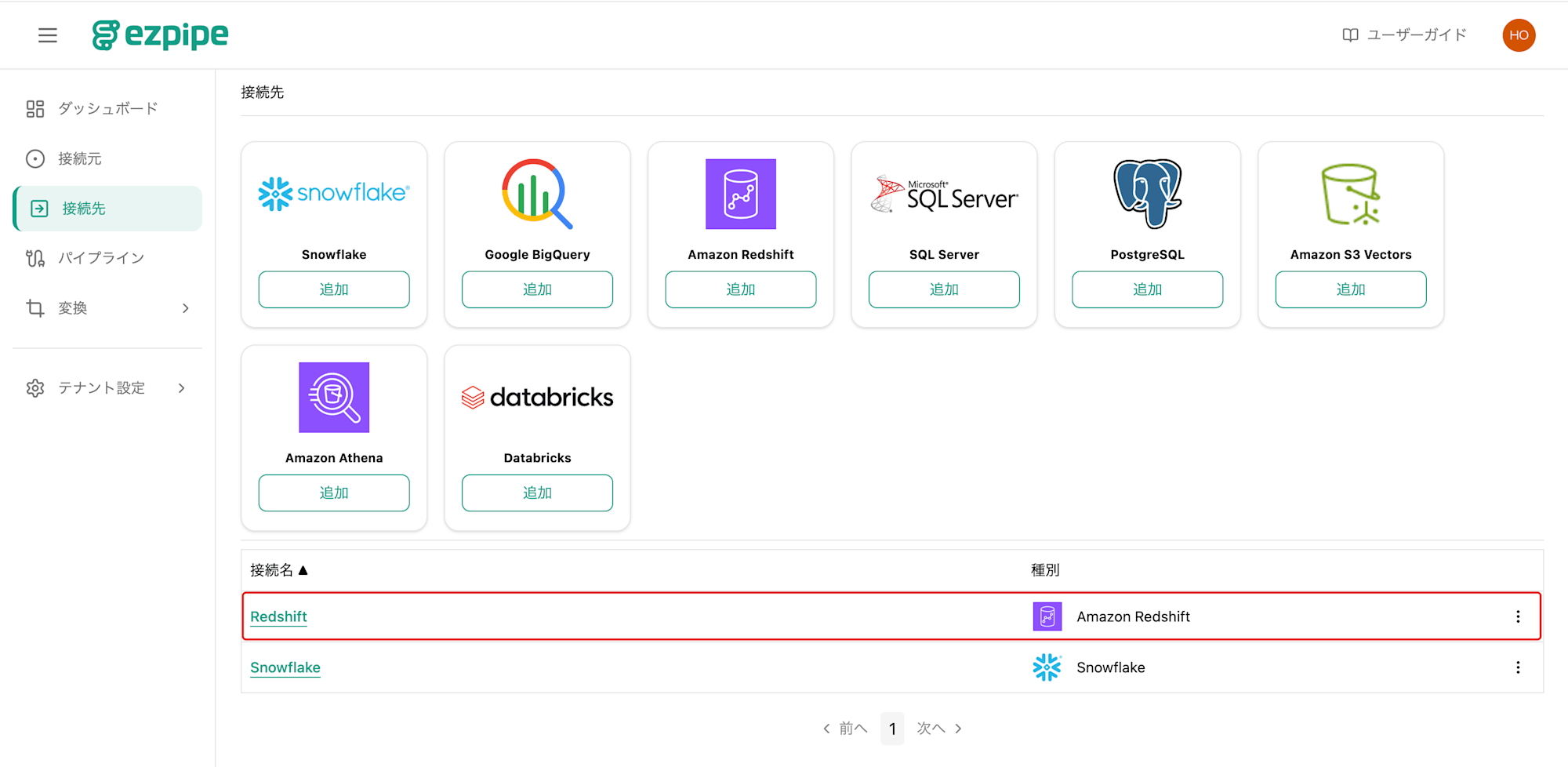Click the Snowflake icon in table row
Viewport: 1568px width, 767px height.
tap(1047, 667)
